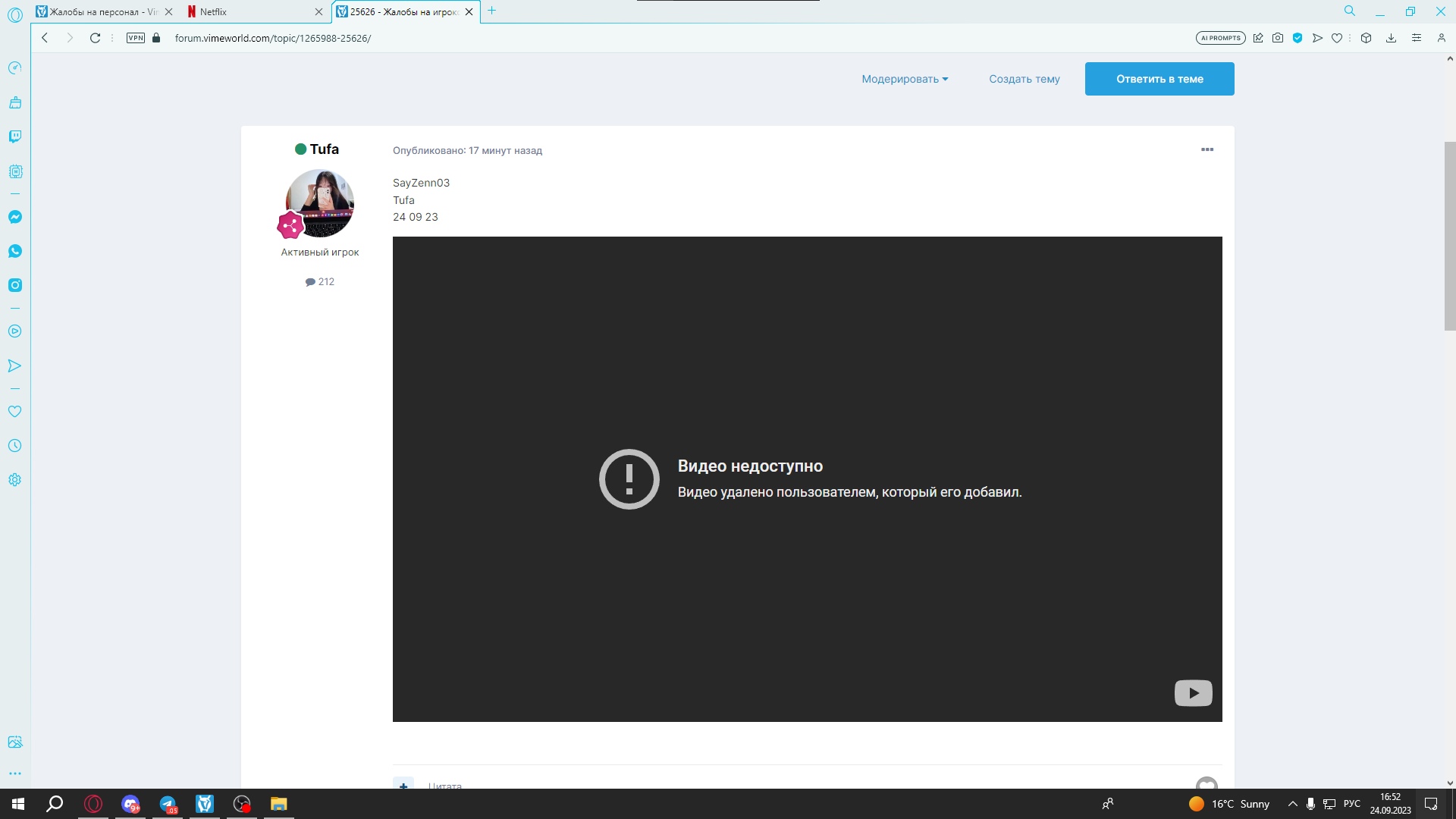Open the three-dots post options menu
Image resolution: width=1456 pixels, height=819 pixels.
pyautogui.click(x=1207, y=149)
